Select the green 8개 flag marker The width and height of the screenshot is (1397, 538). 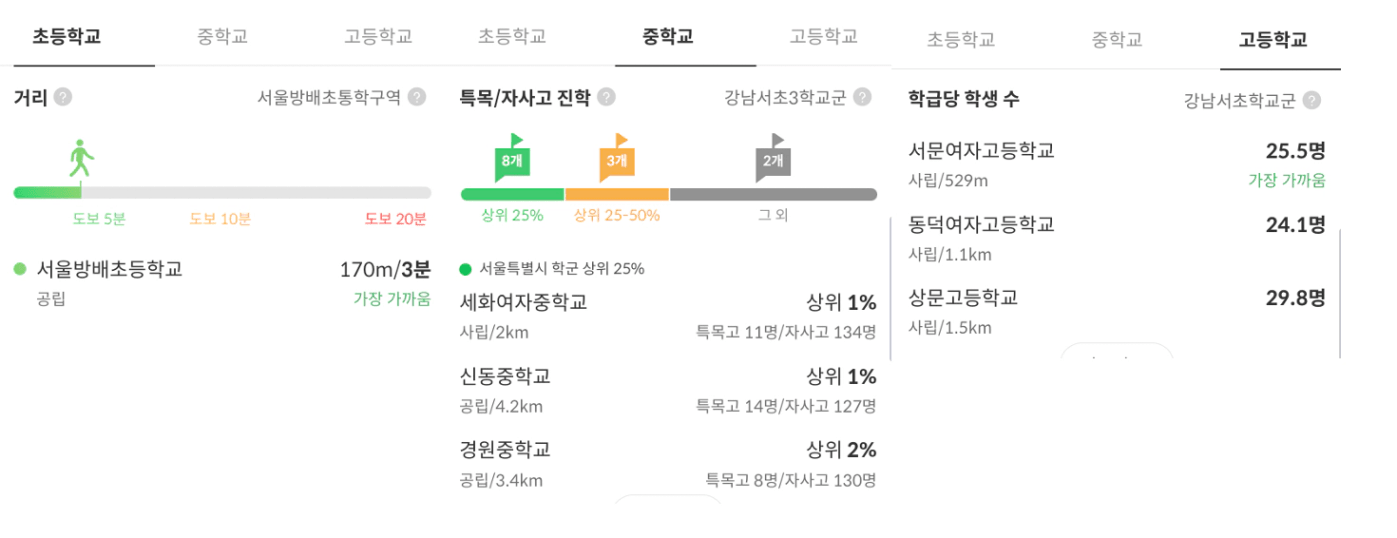pyautogui.click(x=511, y=158)
